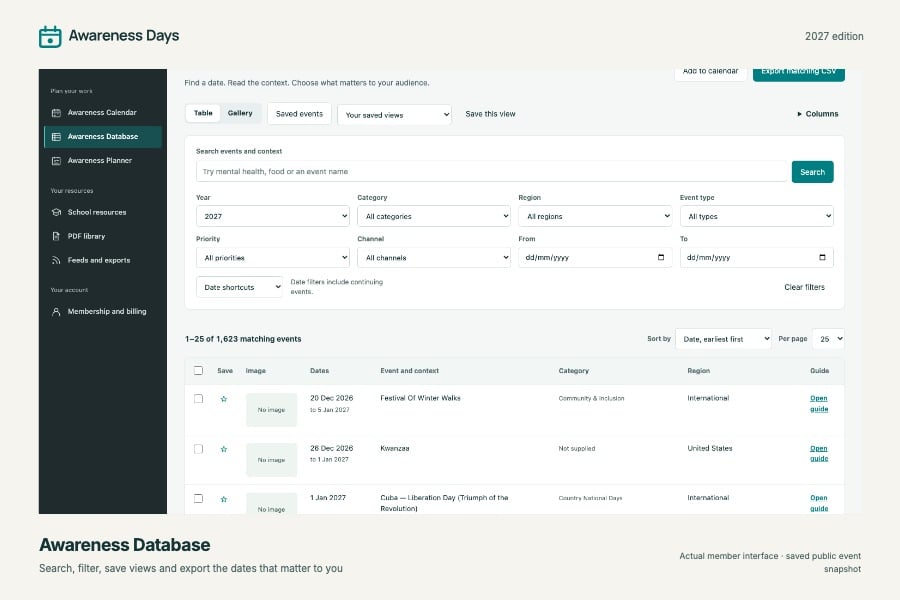The width and height of the screenshot is (900, 600).
Task: Open School resources in sidebar
Action: pyautogui.click(x=103, y=212)
